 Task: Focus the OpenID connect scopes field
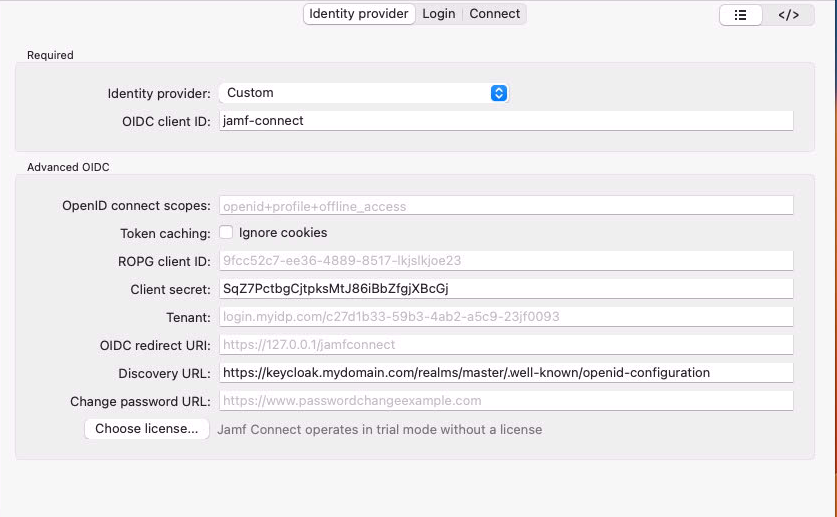[506, 205]
